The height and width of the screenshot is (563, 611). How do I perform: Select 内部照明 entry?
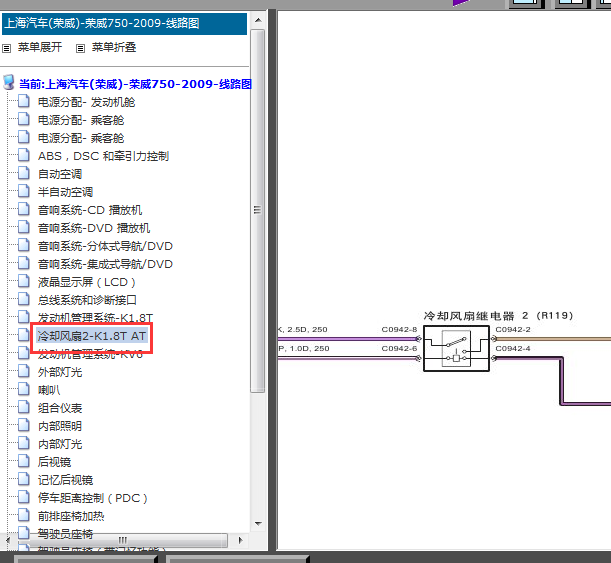click(x=60, y=426)
